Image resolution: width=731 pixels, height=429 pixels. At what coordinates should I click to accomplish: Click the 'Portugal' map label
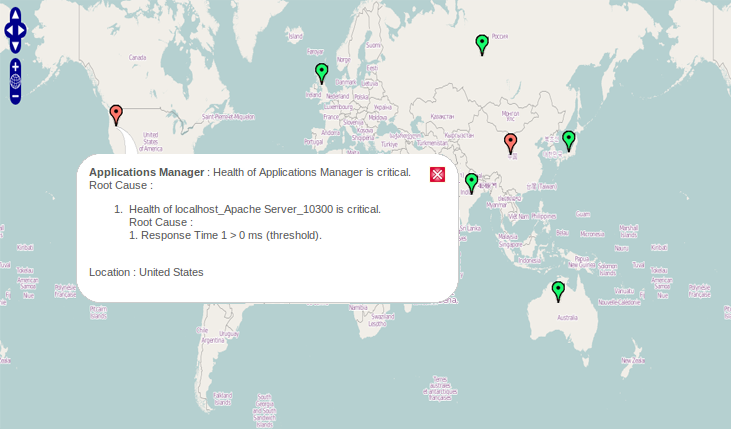tap(313, 142)
